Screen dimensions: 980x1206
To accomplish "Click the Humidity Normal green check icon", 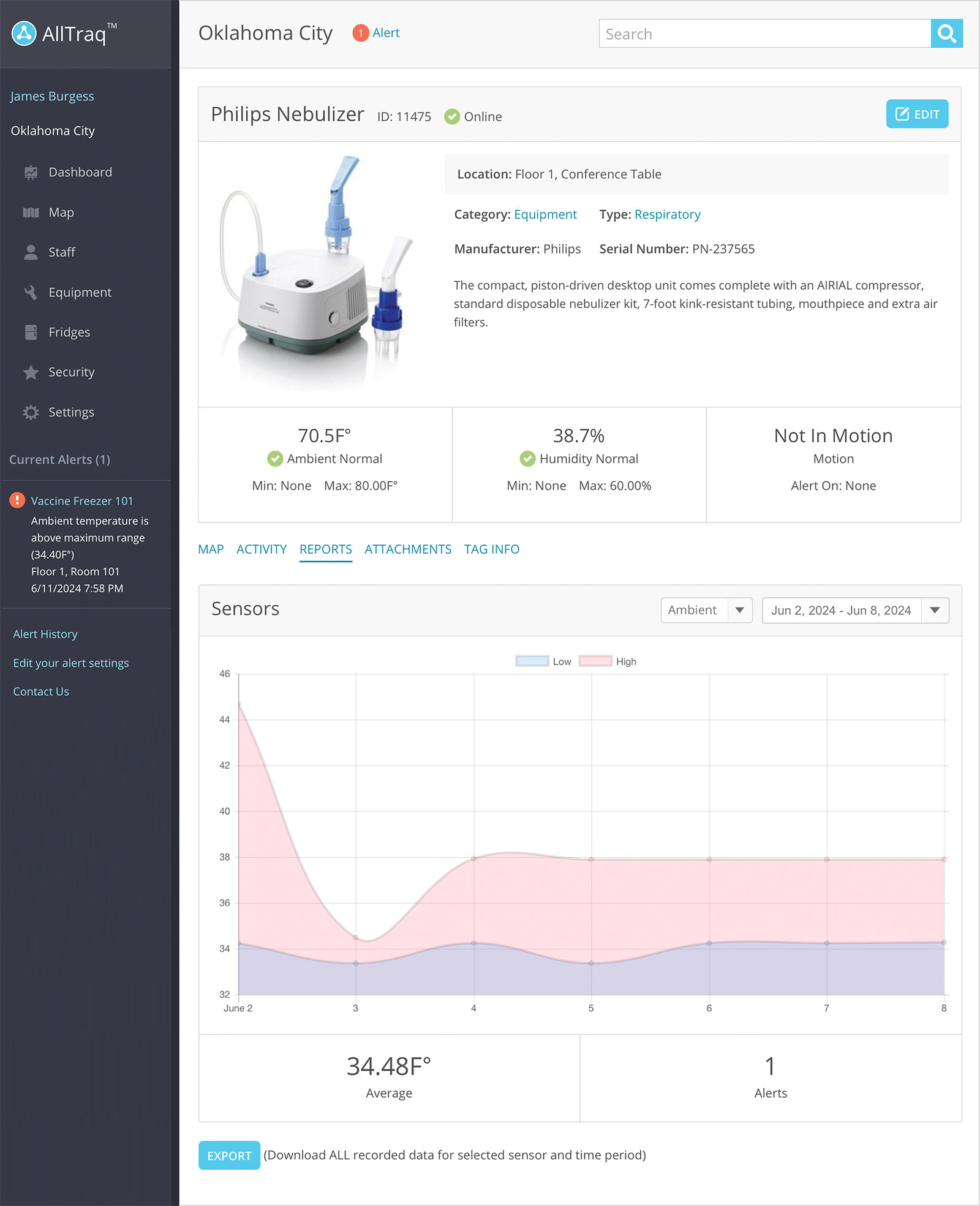I will click(527, 459).
